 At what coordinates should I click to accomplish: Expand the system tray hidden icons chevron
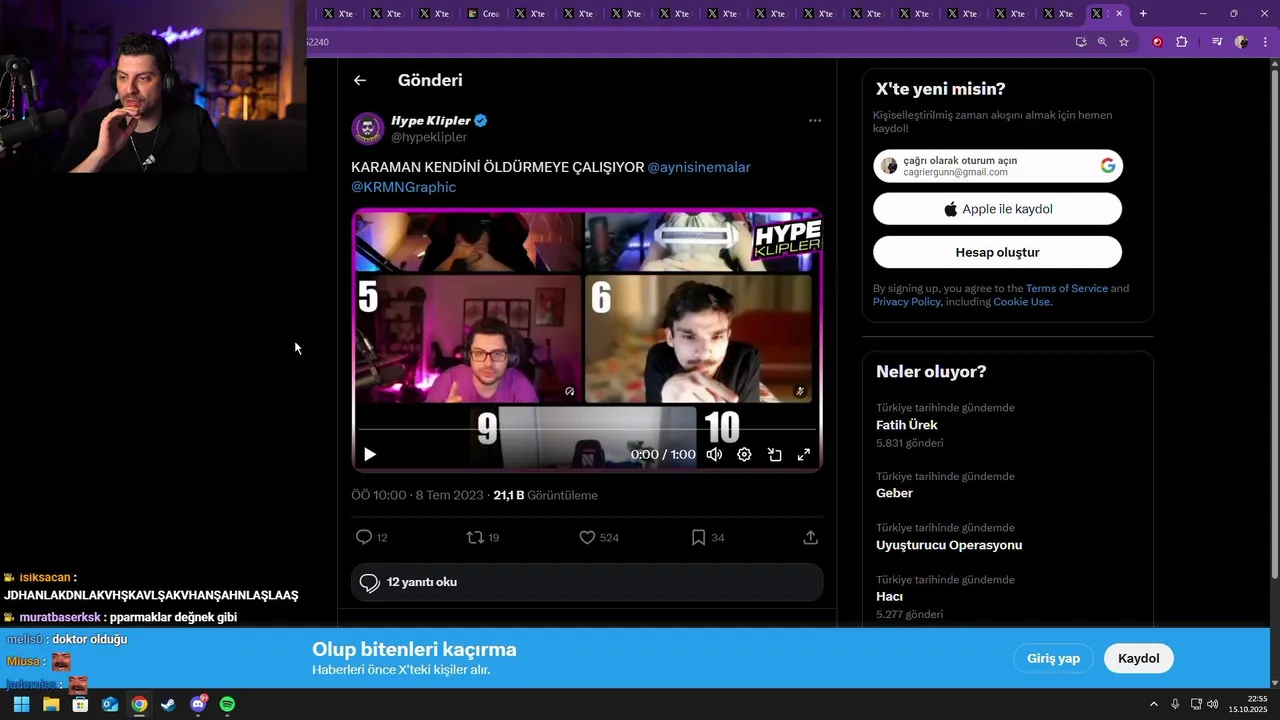click(x=1153, y=704)
